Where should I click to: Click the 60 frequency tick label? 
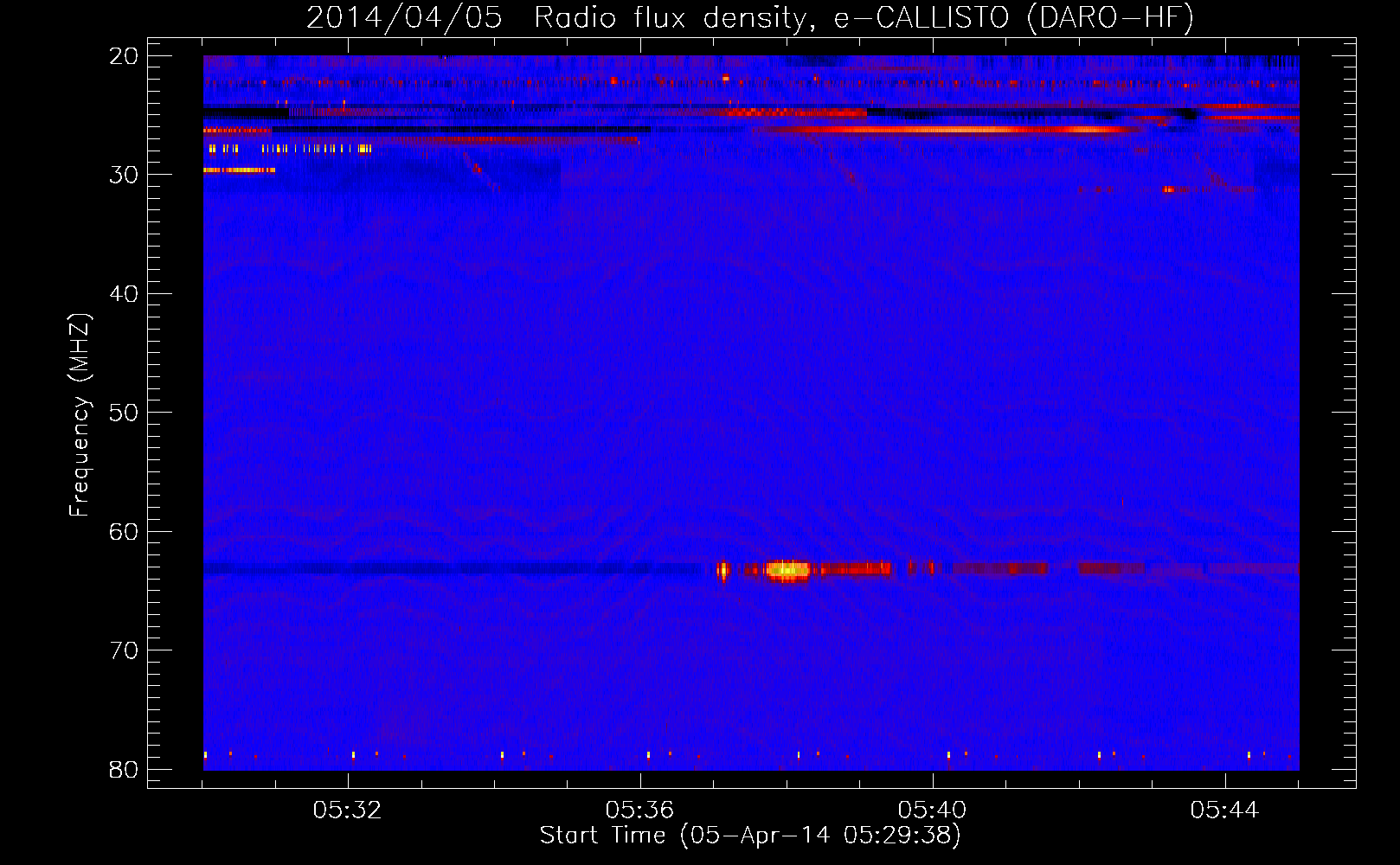tap(124, 532)
